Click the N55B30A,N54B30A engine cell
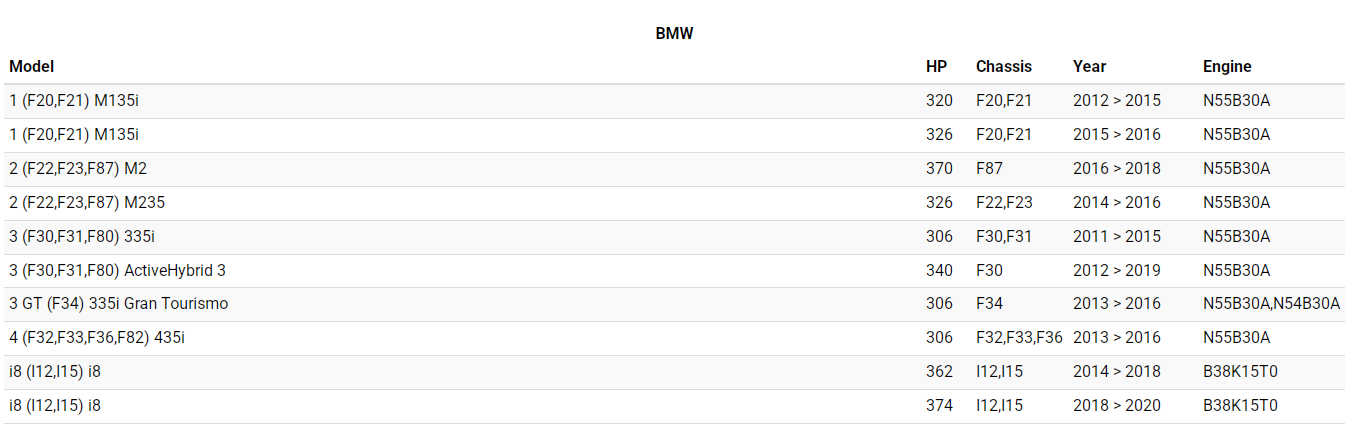1349x424 pixels. point(1271,304)
